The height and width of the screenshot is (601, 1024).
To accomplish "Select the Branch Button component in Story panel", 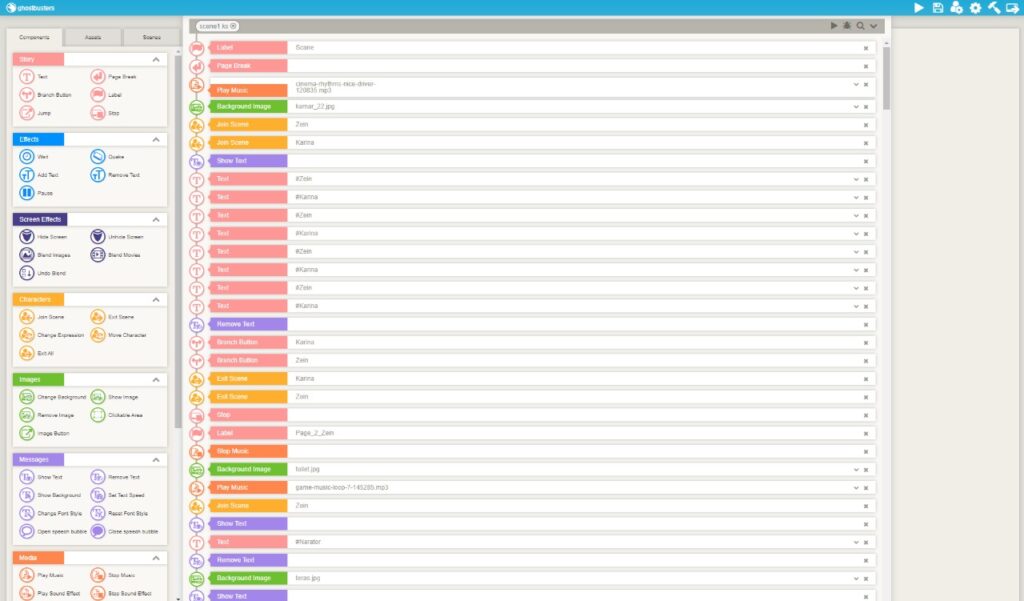I will click(27, 95).
